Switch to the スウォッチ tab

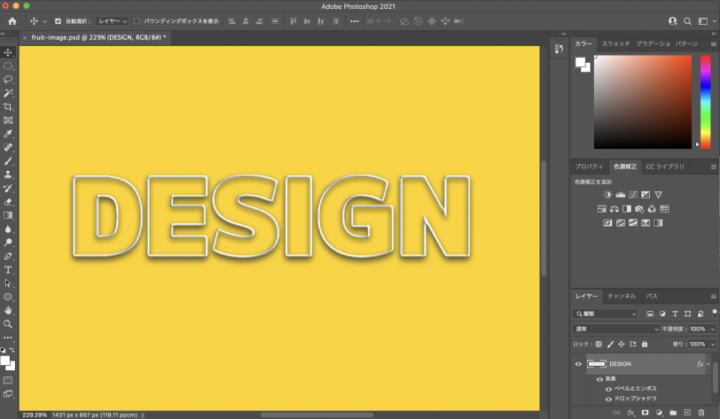[615, 44]
